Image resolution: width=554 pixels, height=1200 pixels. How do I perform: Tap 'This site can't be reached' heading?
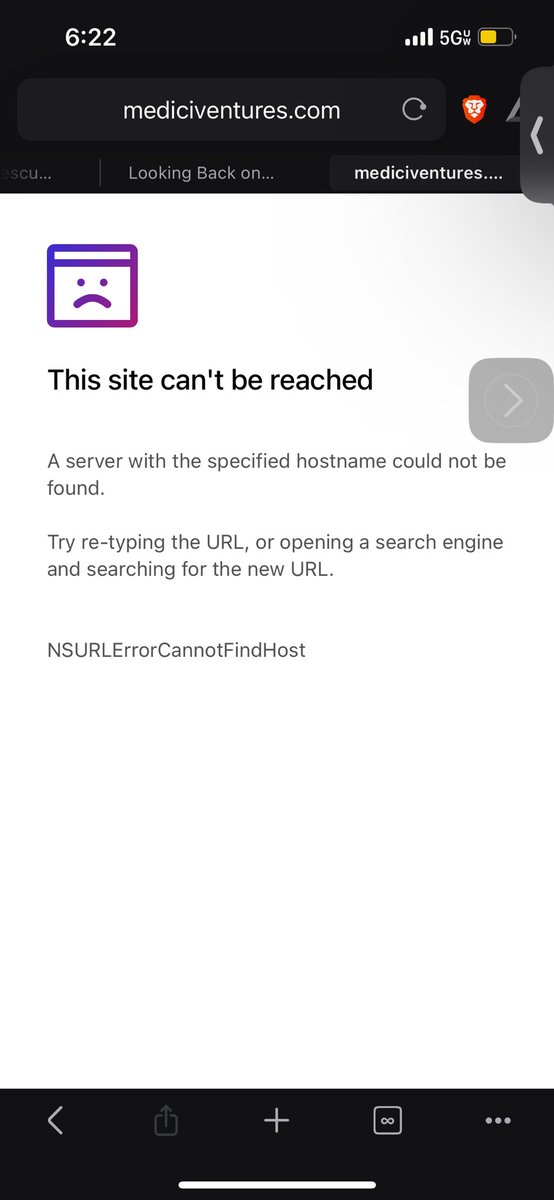pos(210,380)
